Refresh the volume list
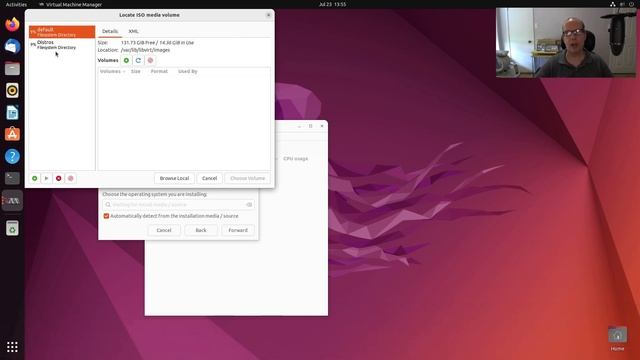640x360 pixels. (138, 60)
